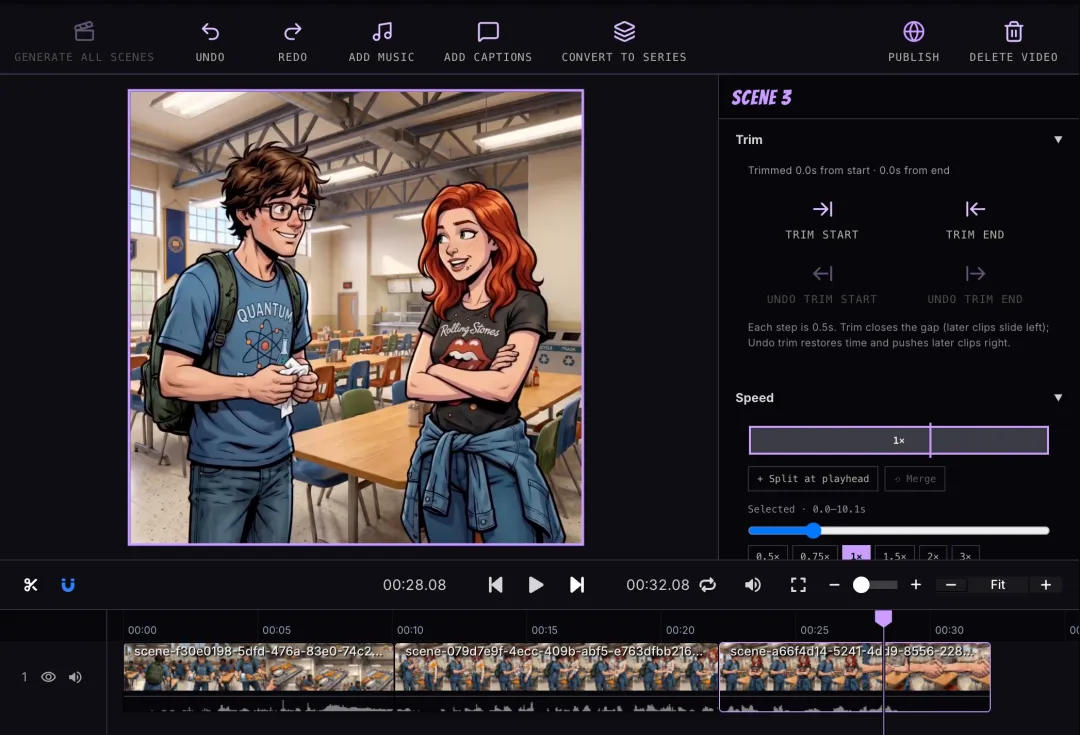The width and height of the screenshot is (1080, 735).
Task: Select the first scene clip on timeline
Action: (x=258, y=677)
